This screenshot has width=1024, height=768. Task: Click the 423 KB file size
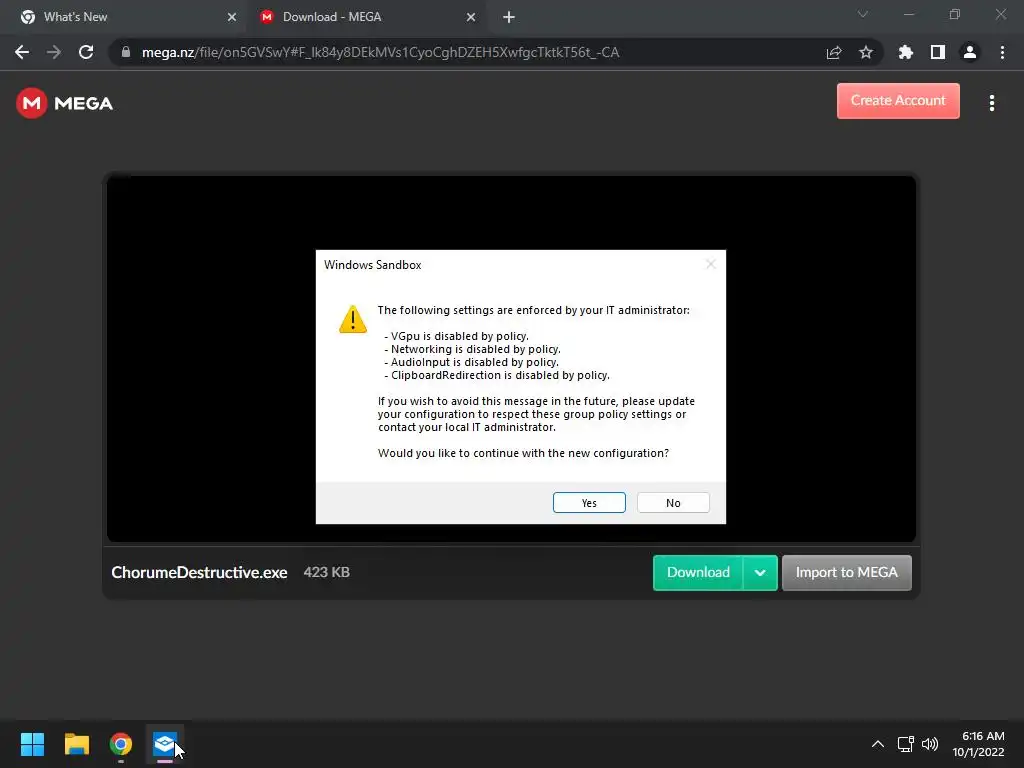[327, 572]
